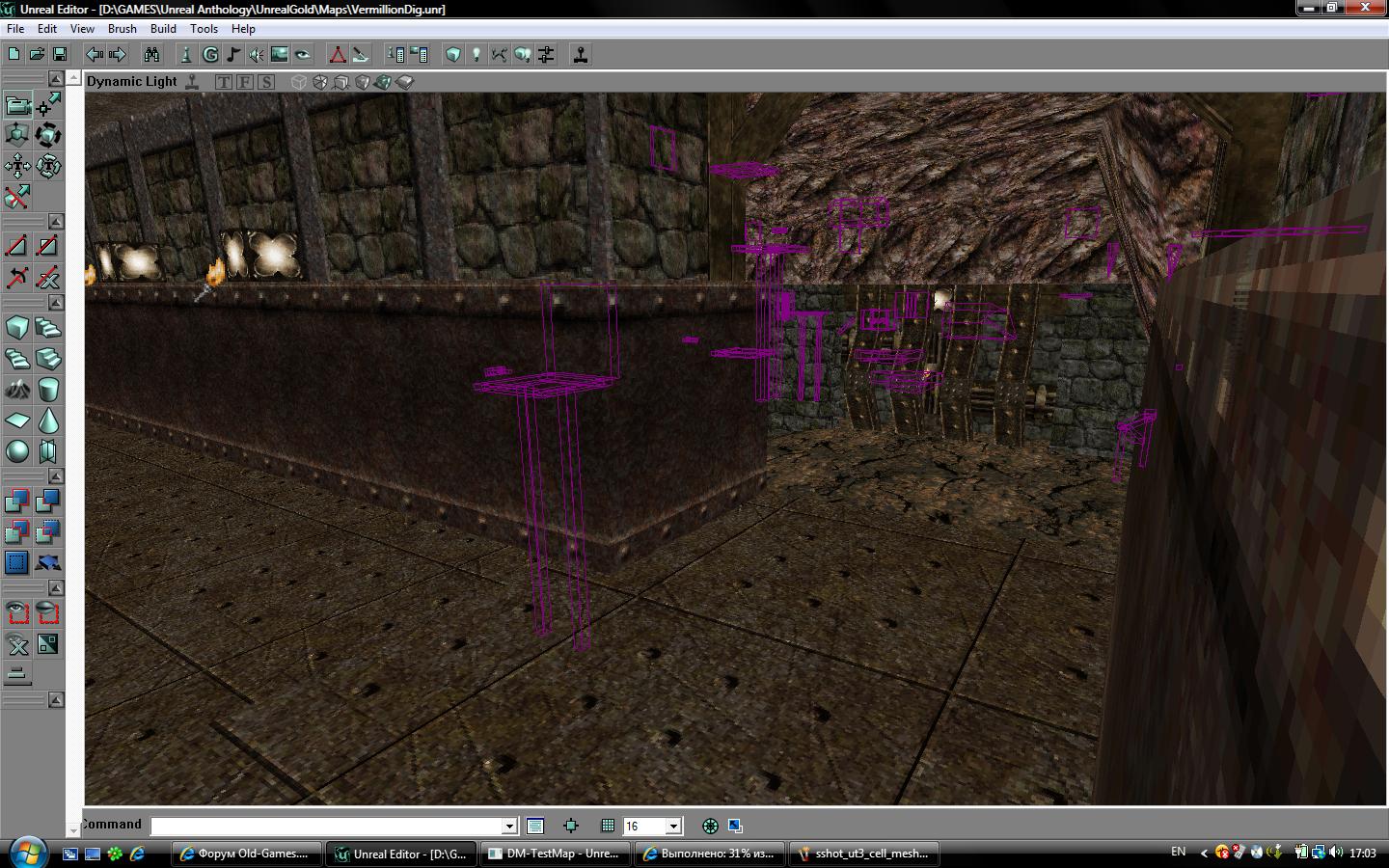Viewport: 1389px width, 868px height.
Task: Open the Brush menu
Action: pyautogui.click(x=123, y=29)
